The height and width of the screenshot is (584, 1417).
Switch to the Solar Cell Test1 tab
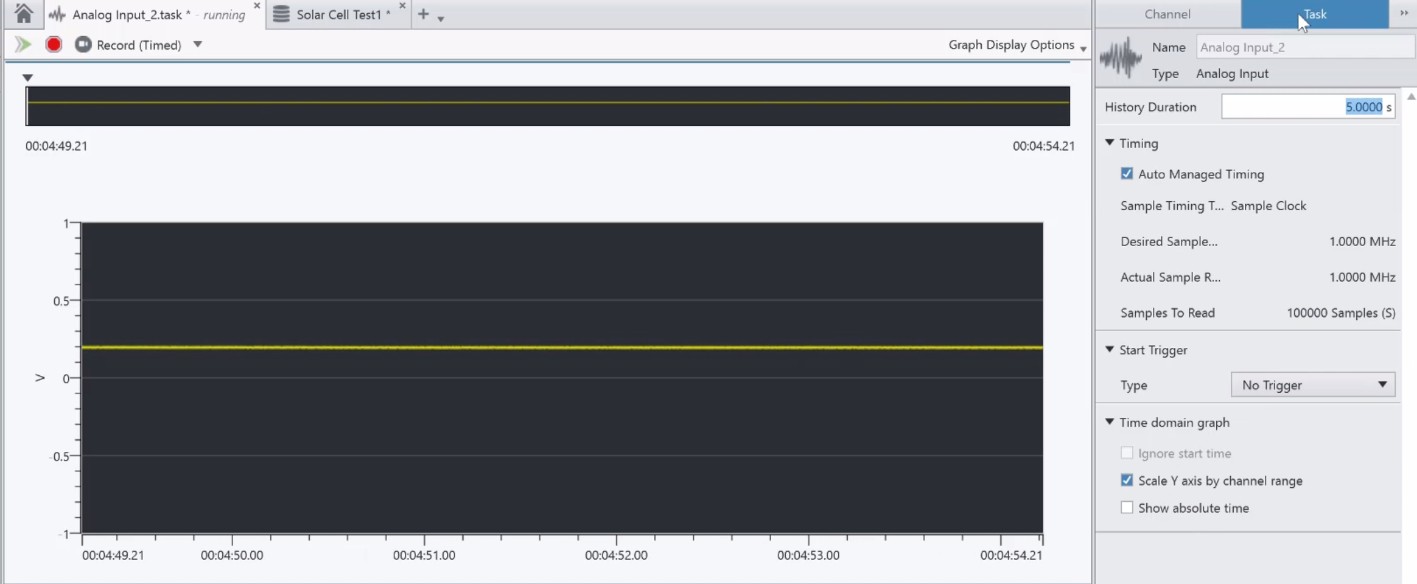coord(335,15)
